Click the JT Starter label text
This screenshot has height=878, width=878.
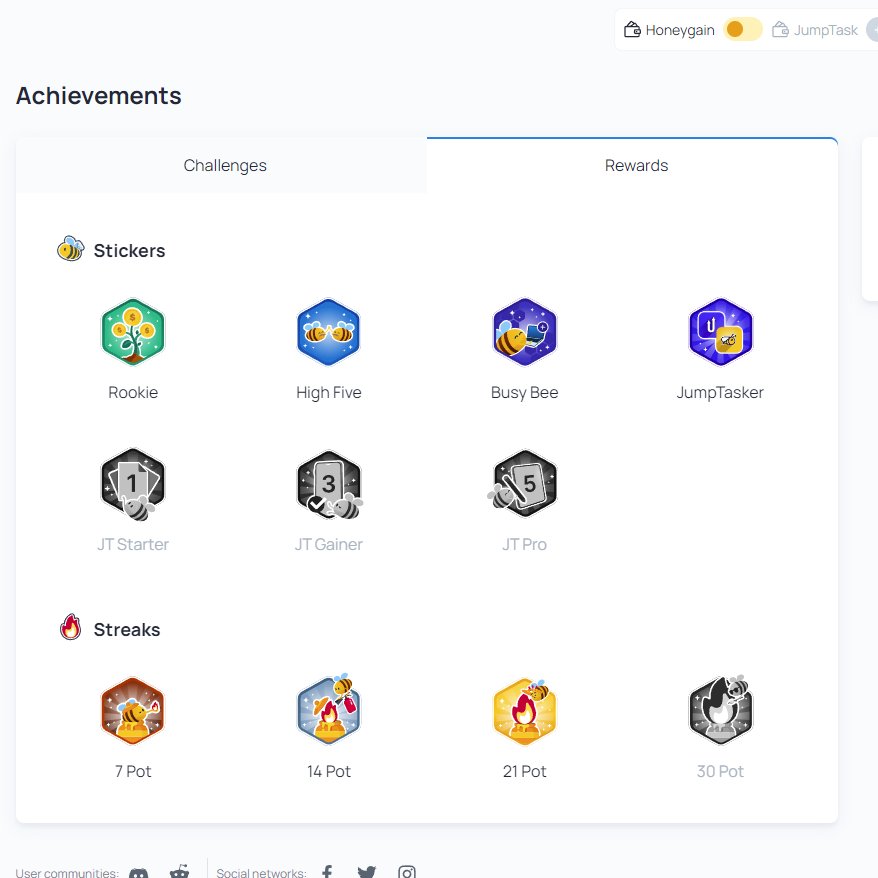tap(133, 544)
